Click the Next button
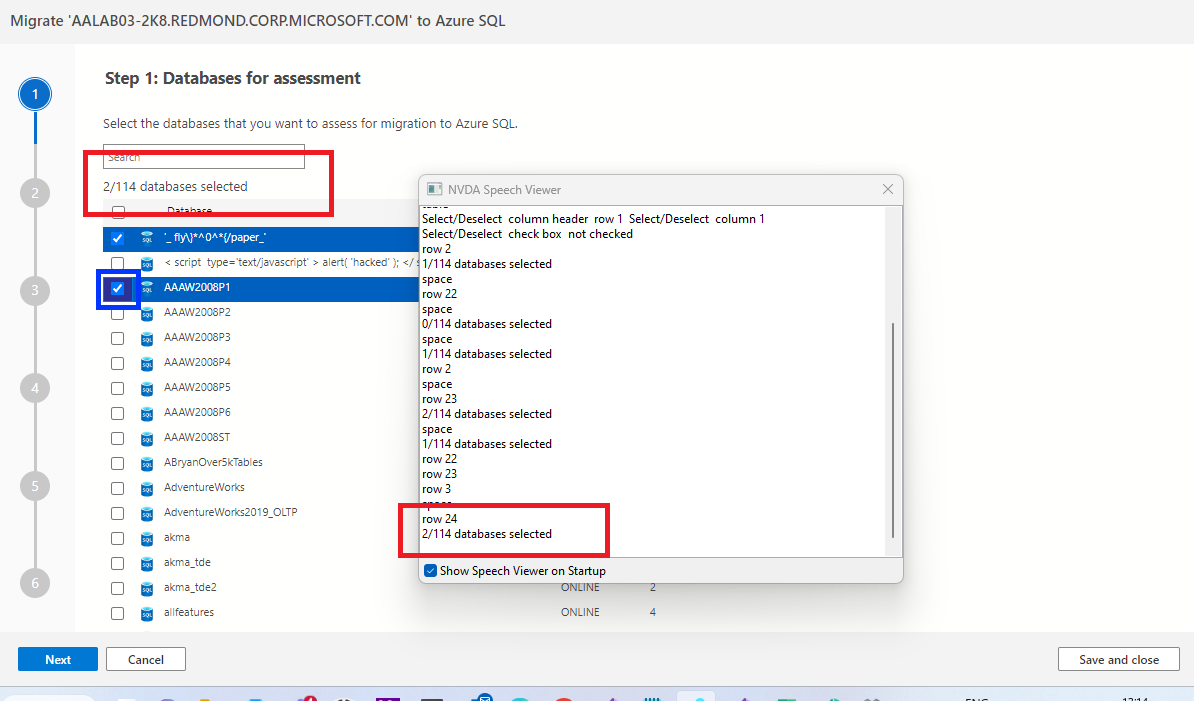1194x701 pixels. tap(57, 659)
